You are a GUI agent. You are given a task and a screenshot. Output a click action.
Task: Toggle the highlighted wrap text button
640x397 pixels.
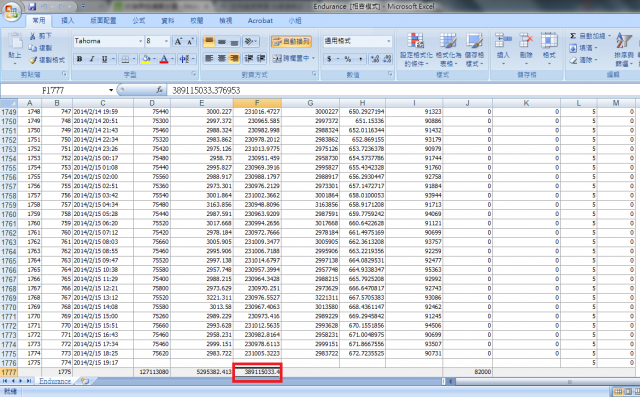point(291,41)
